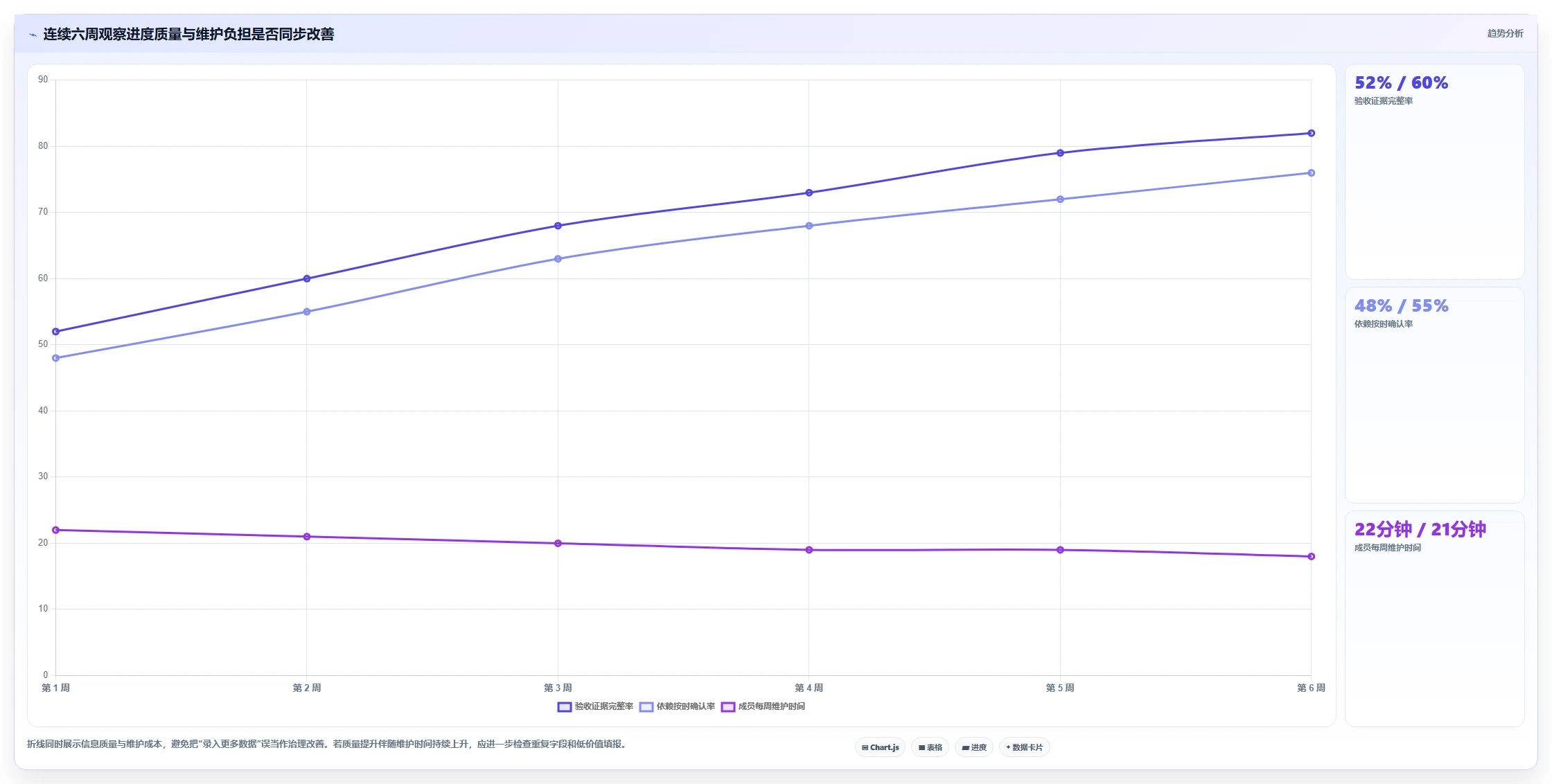This screenshot has width=1552, height=784.
Task: Select the 数据卡片 chip
Action: (1024, 747)
